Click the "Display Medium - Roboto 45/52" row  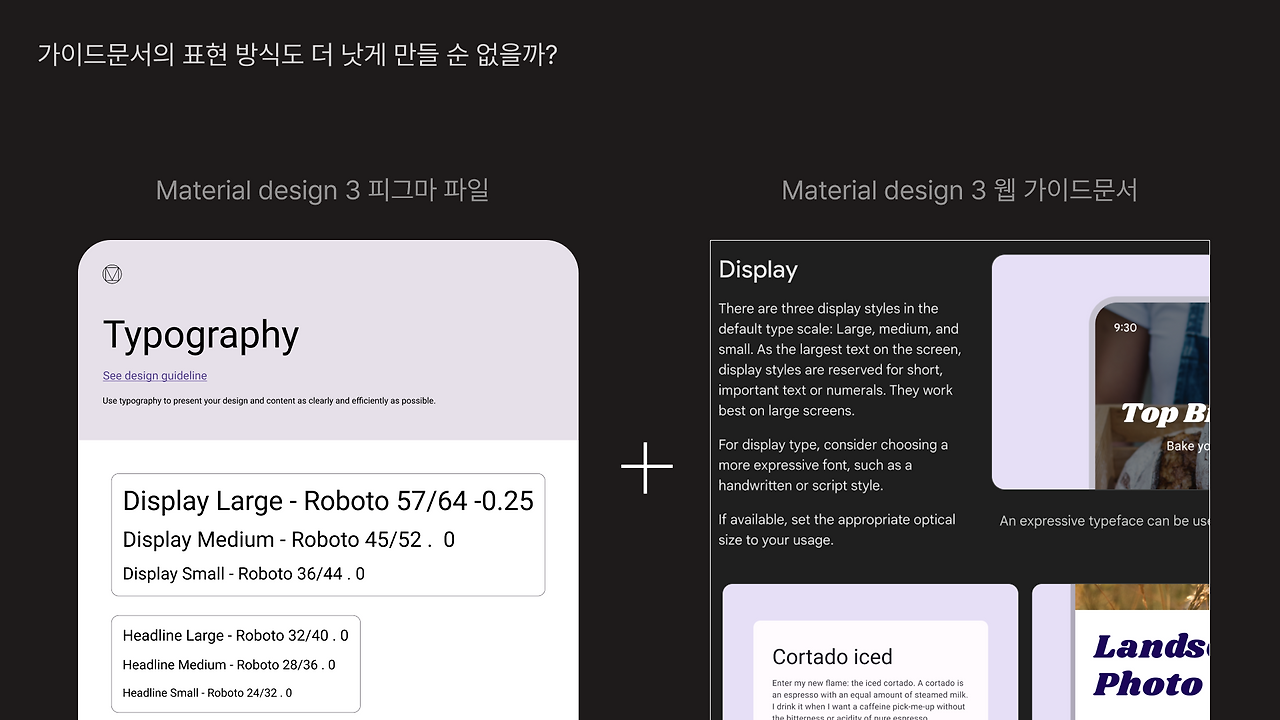[289, 540]
